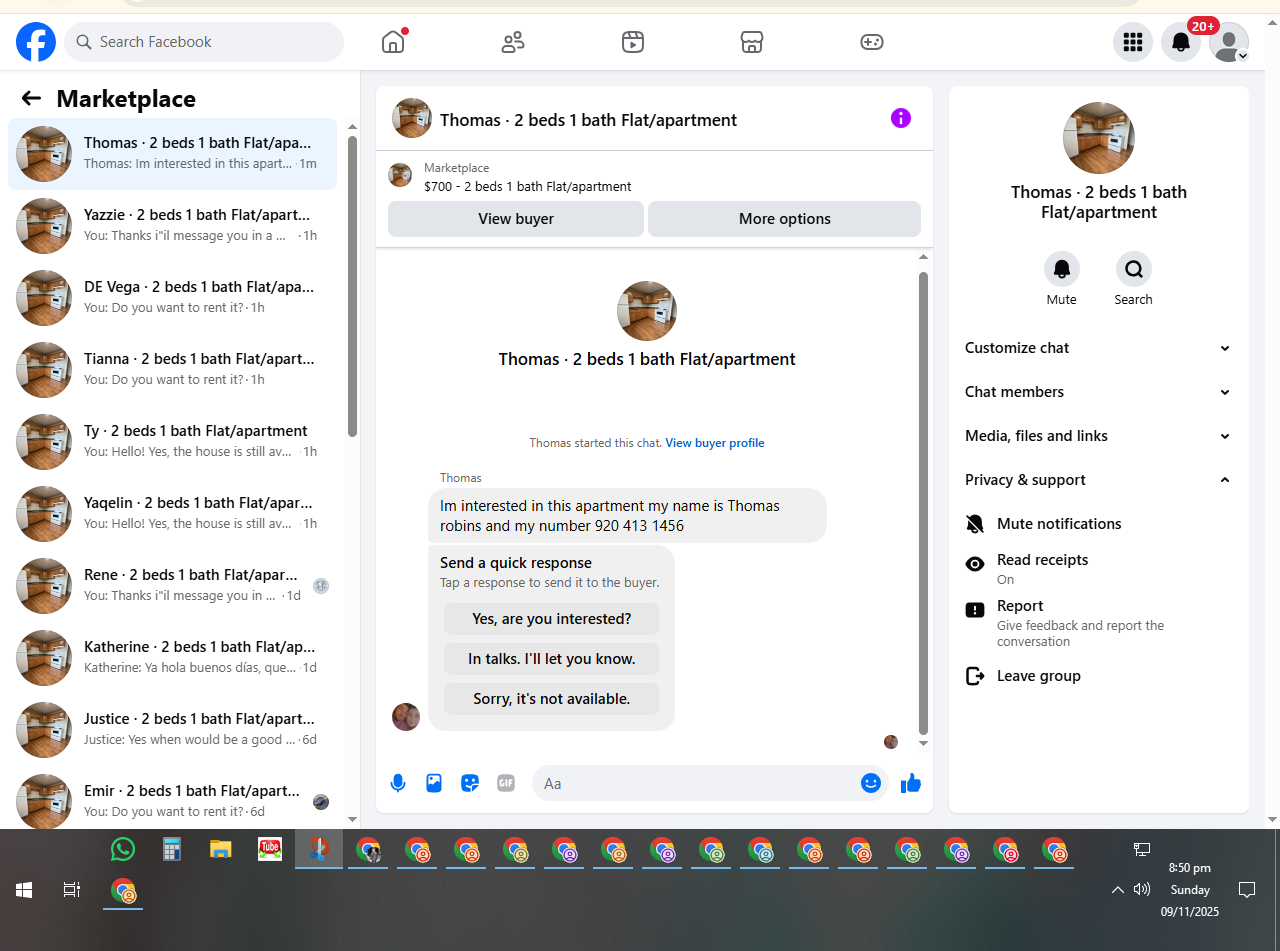Choose a GIF using the GIF icon

tap(506, 783)
